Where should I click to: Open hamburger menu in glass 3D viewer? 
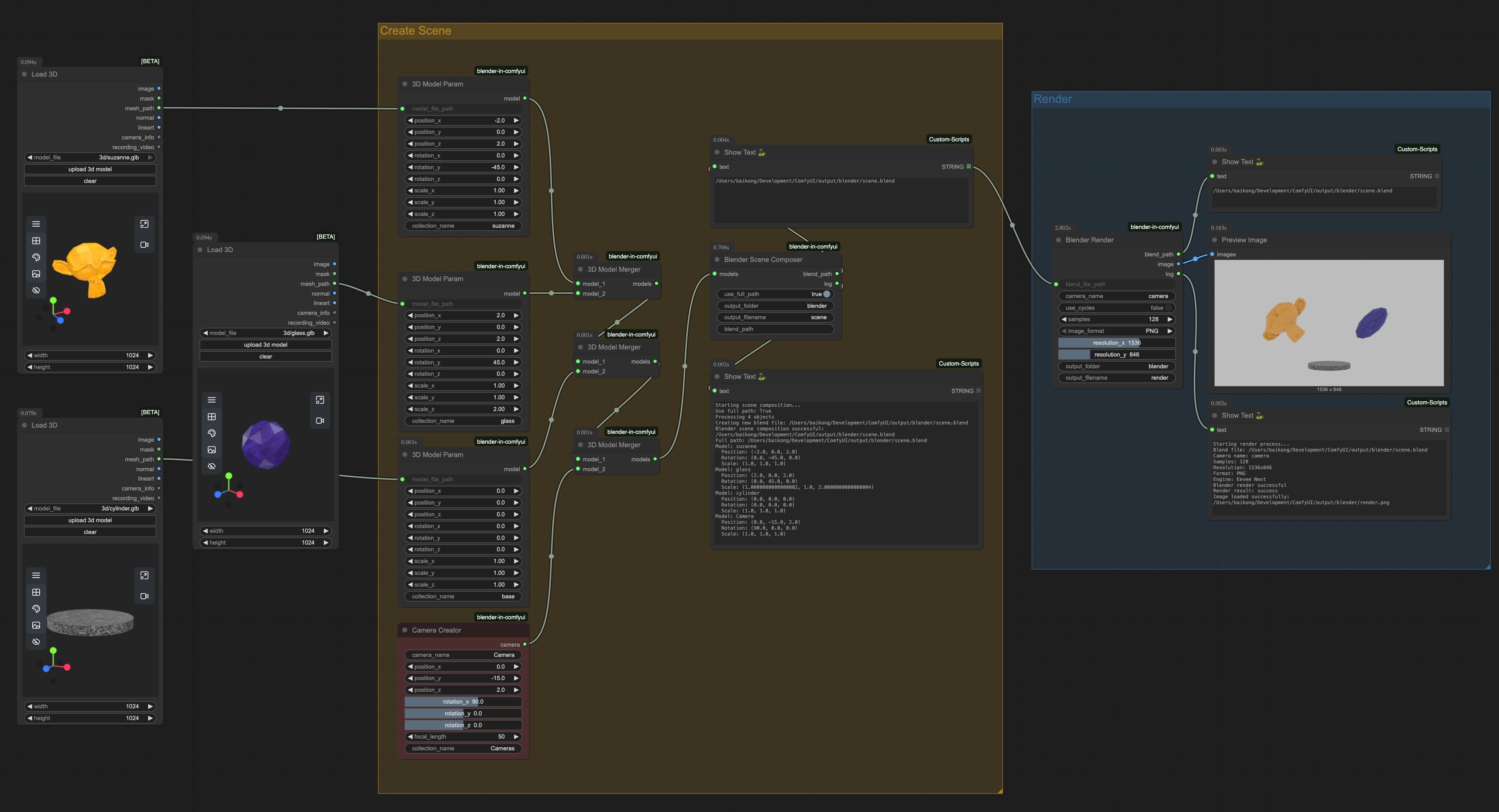[212, 400]
